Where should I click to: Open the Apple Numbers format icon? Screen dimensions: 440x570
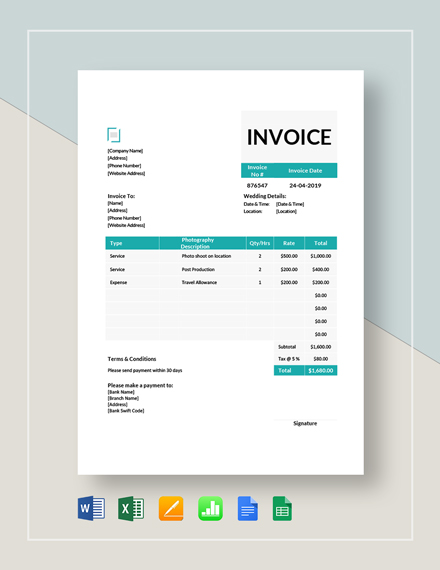coord(211,508)
